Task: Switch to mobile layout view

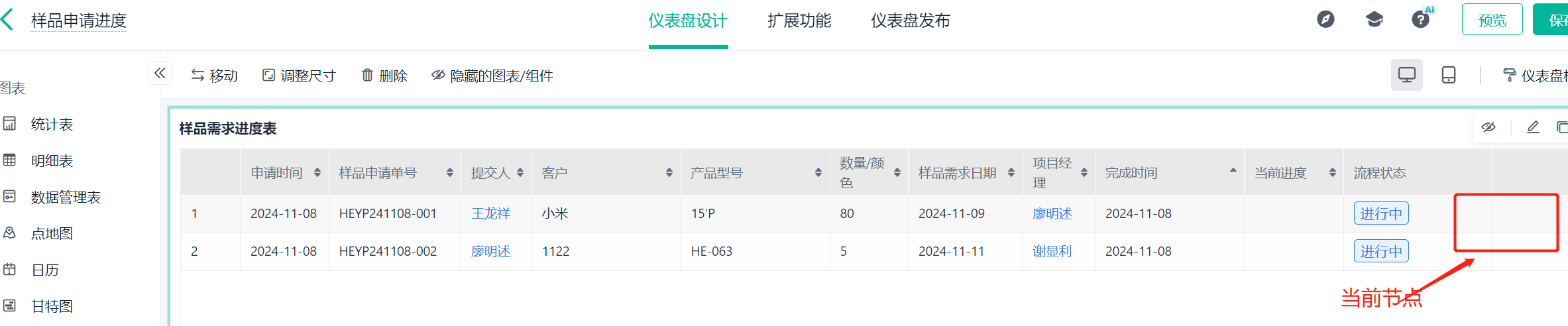Action: [x=1449, y=75]
